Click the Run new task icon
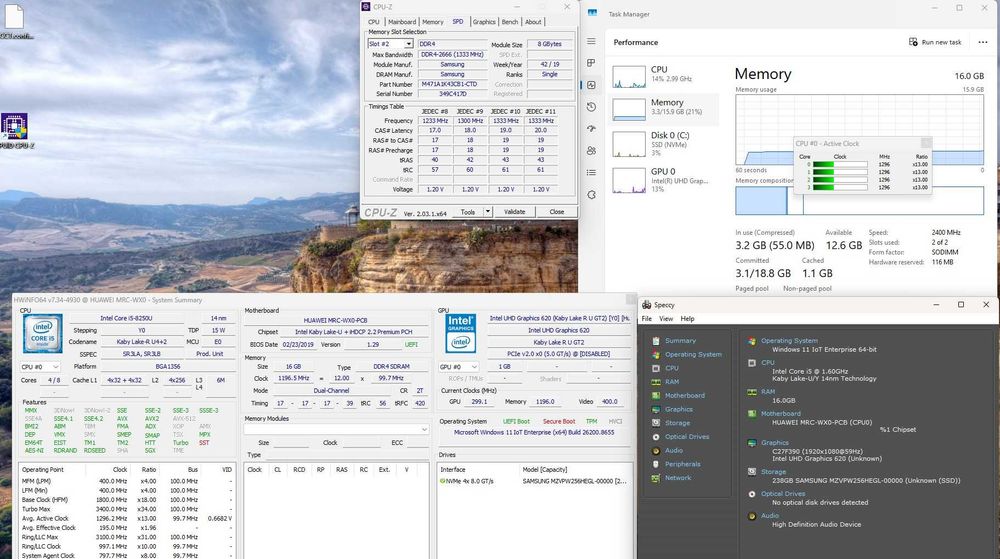 coord(913,42)
